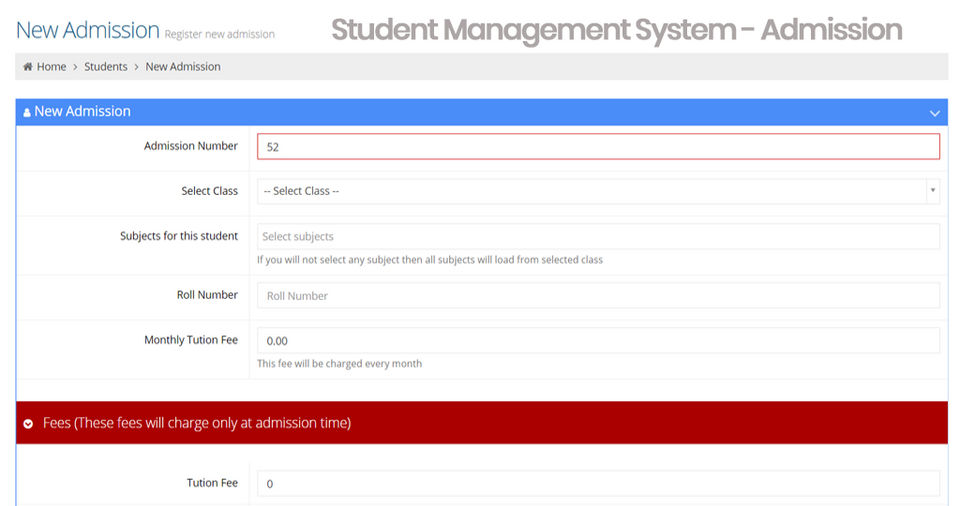Click the New Admission breadcrumb item
The width and height of the screenshot is (960, 506).
pyautogui.click(x=182, y=67)
